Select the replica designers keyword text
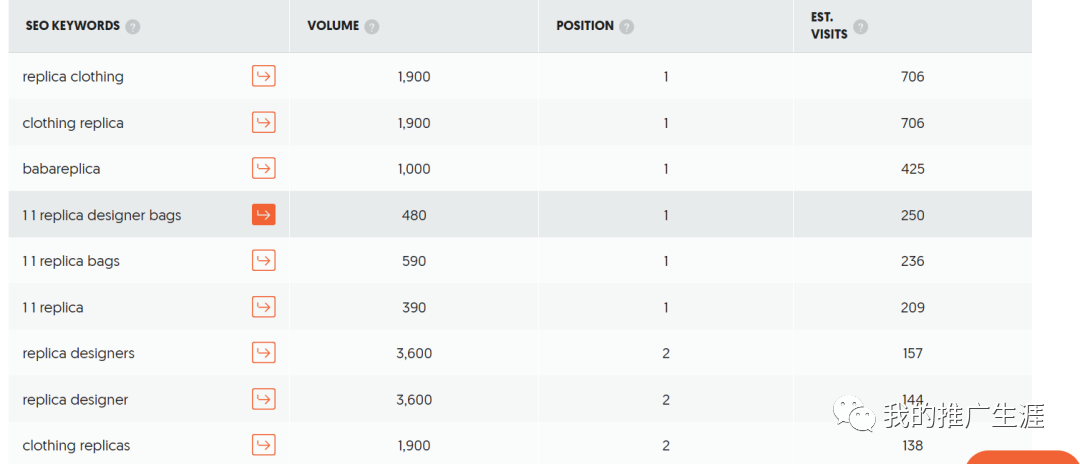The image size is (1080, 464). pos(79,353)
